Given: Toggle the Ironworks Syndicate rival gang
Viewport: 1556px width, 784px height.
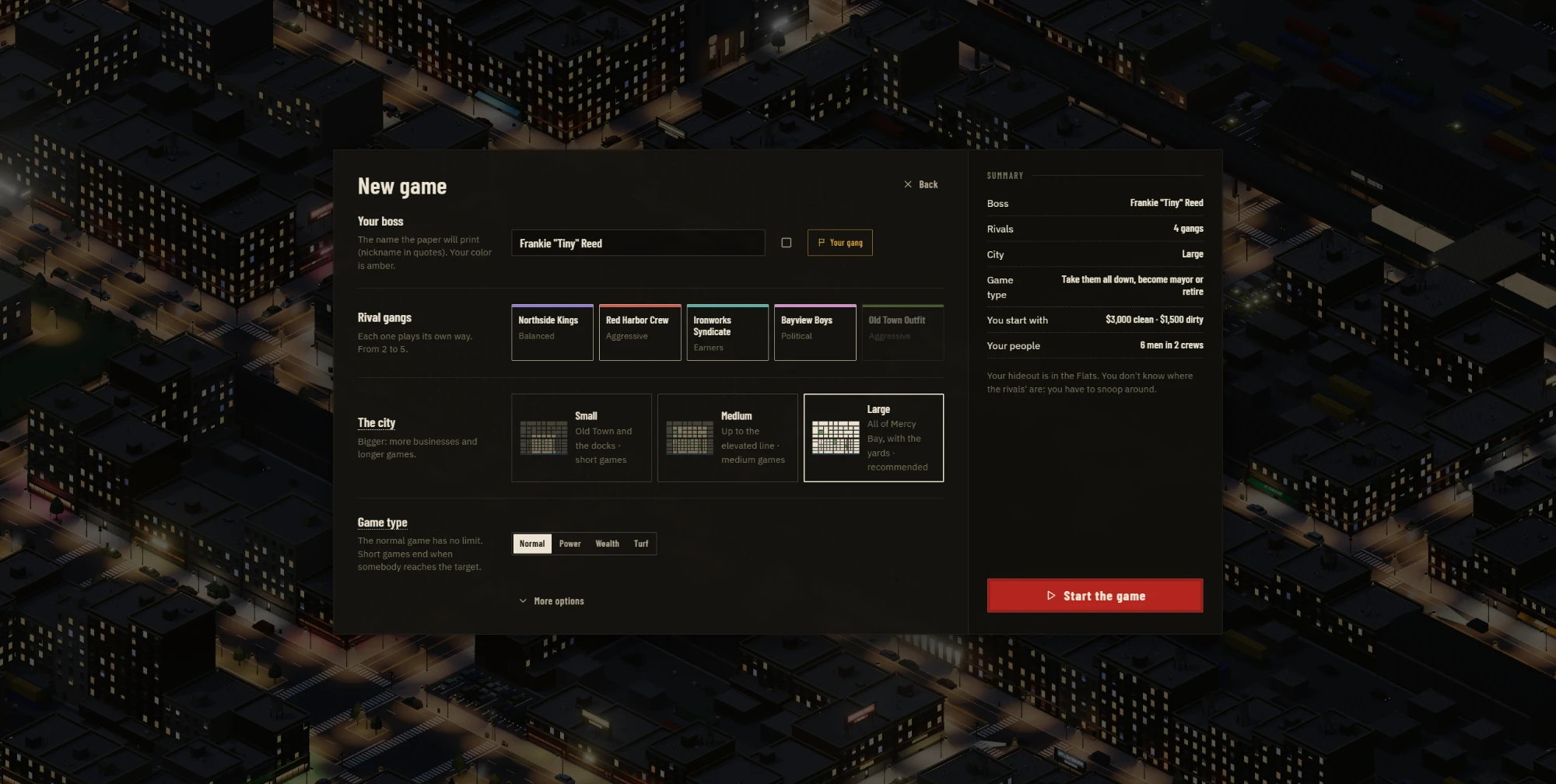Looking at the screenshot, I should point(727,332).
